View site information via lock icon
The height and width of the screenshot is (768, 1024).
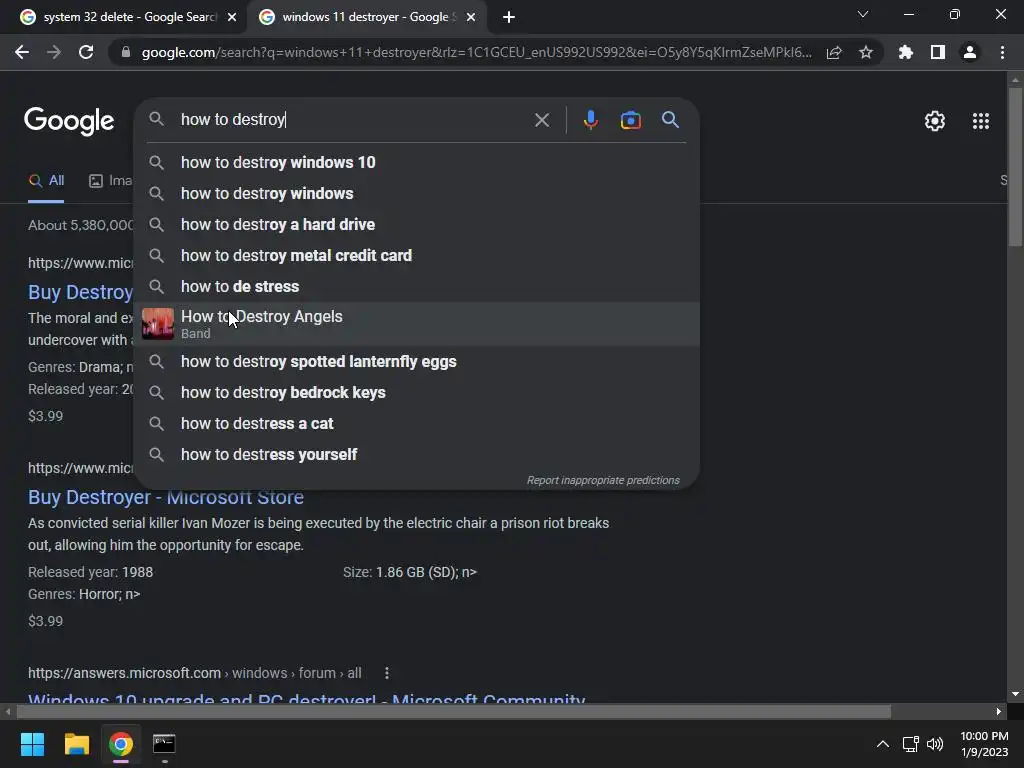(126, 52)
